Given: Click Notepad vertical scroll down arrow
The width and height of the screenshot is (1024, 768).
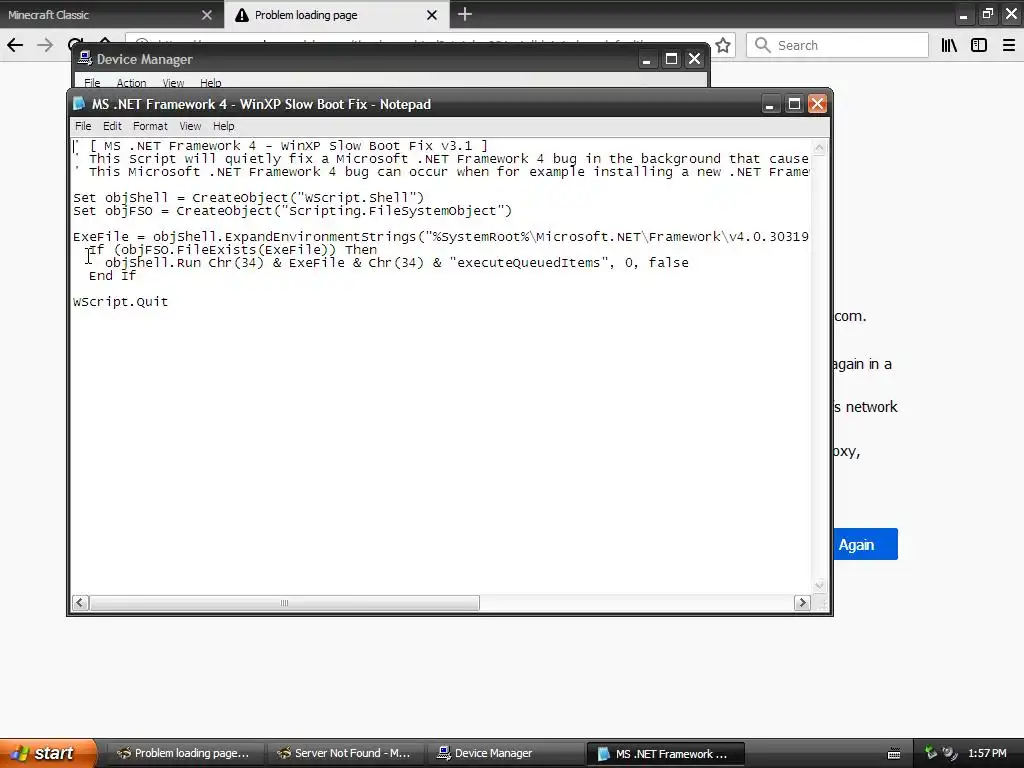Looking at the screenshot, I should [819, 585].
